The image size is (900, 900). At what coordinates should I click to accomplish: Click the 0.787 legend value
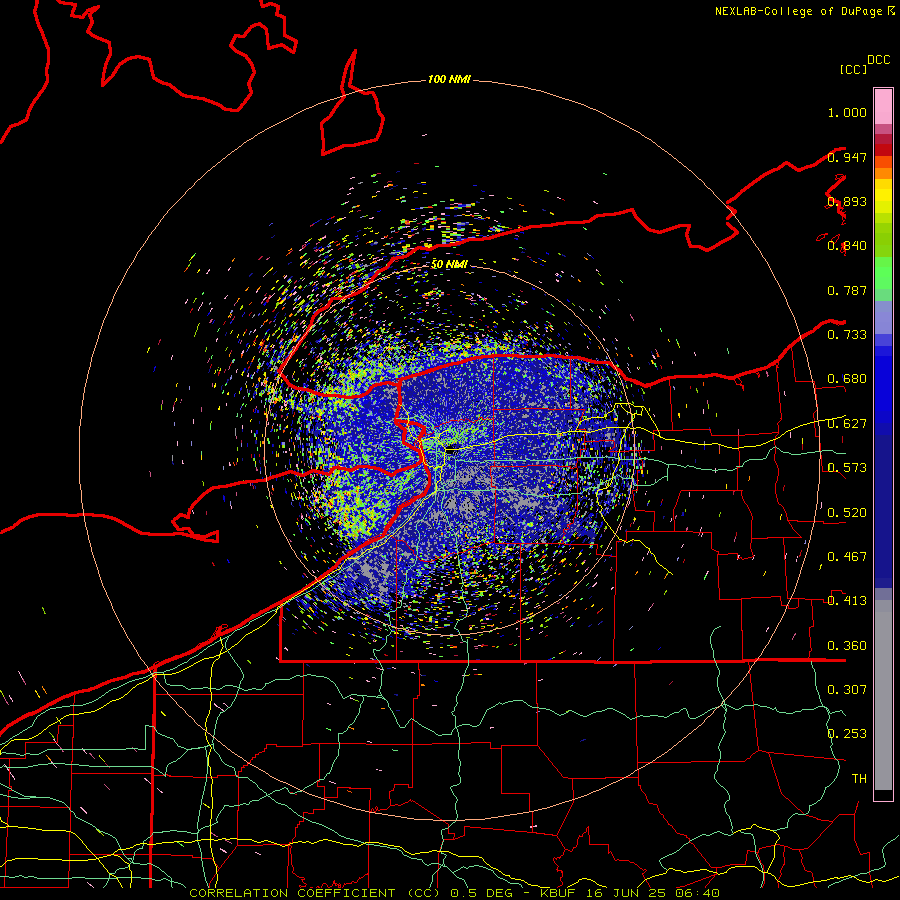tap(847, 290)
